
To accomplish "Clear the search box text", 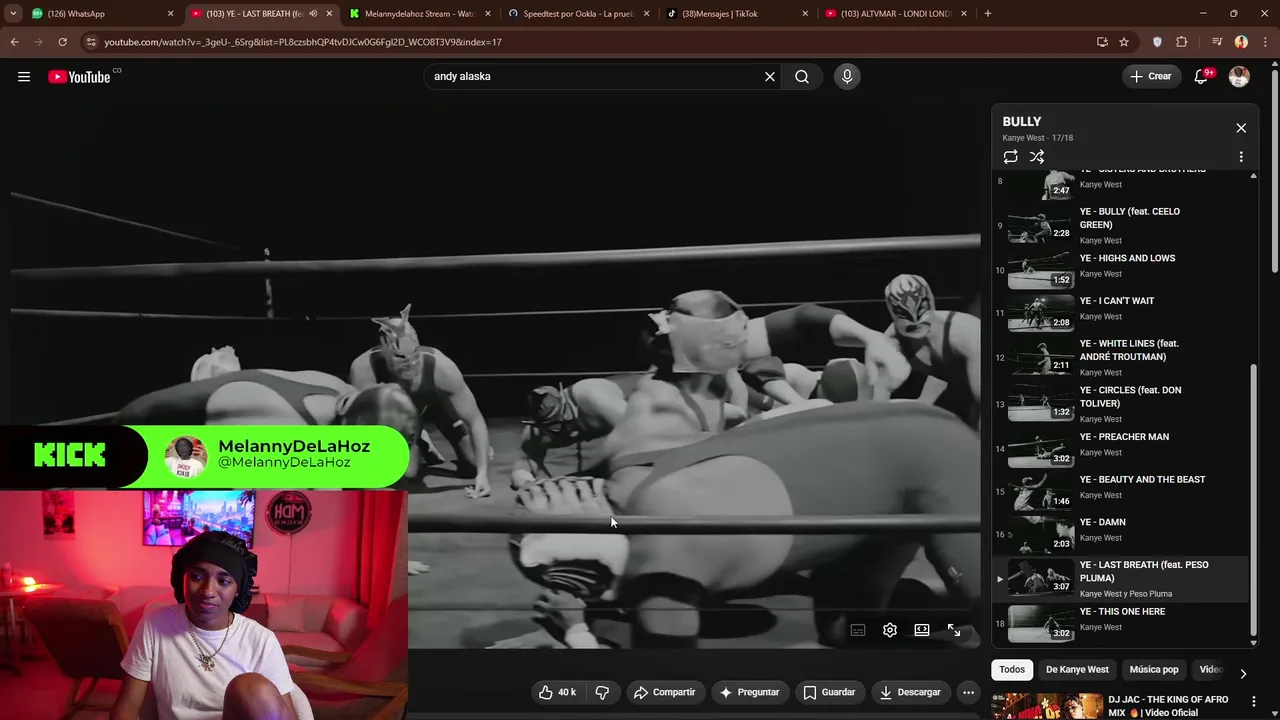I will [770, 77].
